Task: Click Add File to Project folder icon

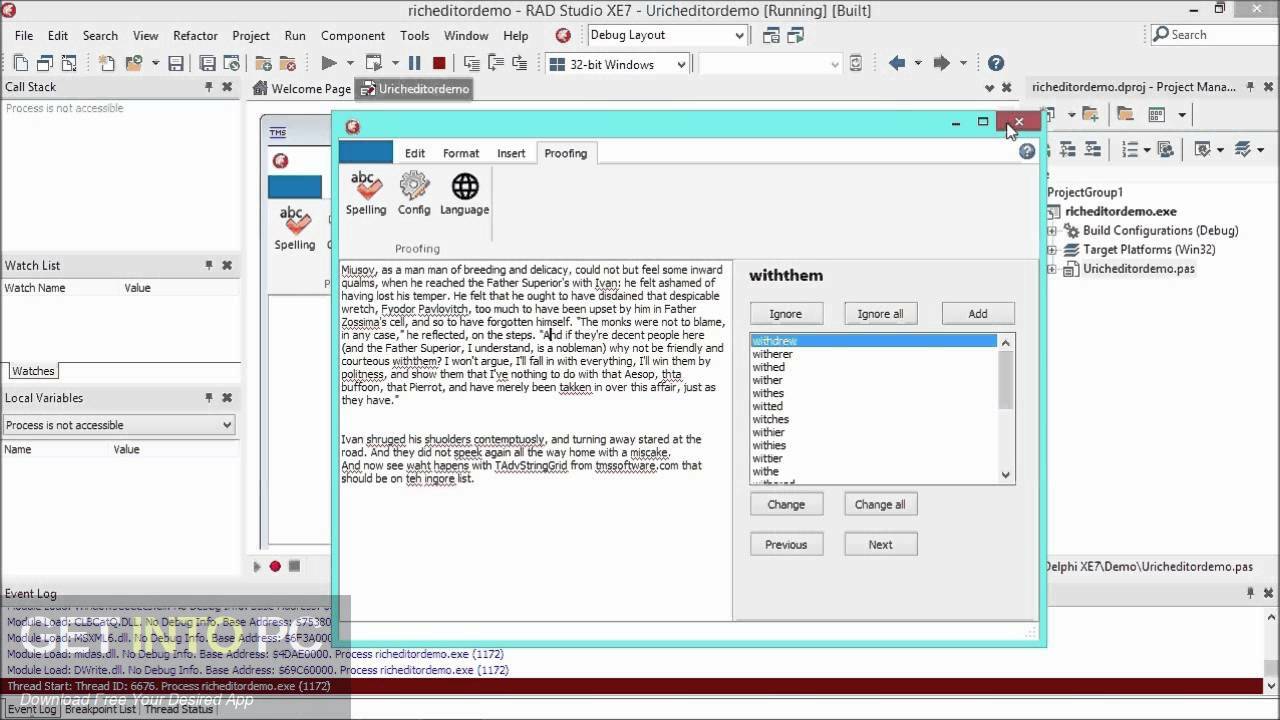Action: tap(264, 63)
